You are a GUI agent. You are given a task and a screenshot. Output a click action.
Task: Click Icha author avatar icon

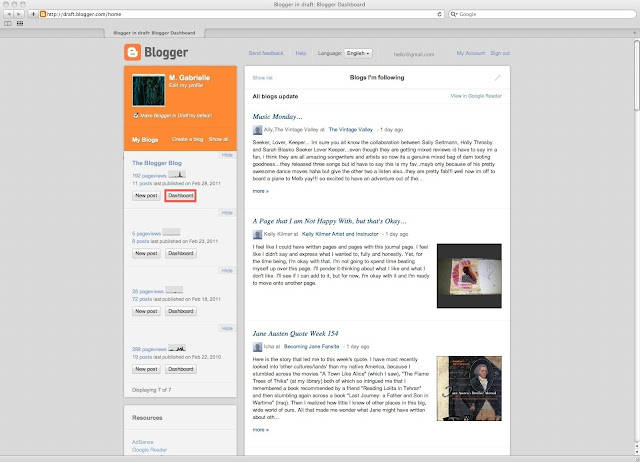click(x=257, y=347)
